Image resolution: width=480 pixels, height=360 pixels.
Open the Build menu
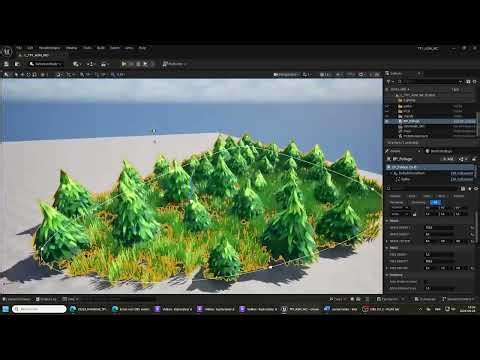pyautogui.click(x=101, y=48)
